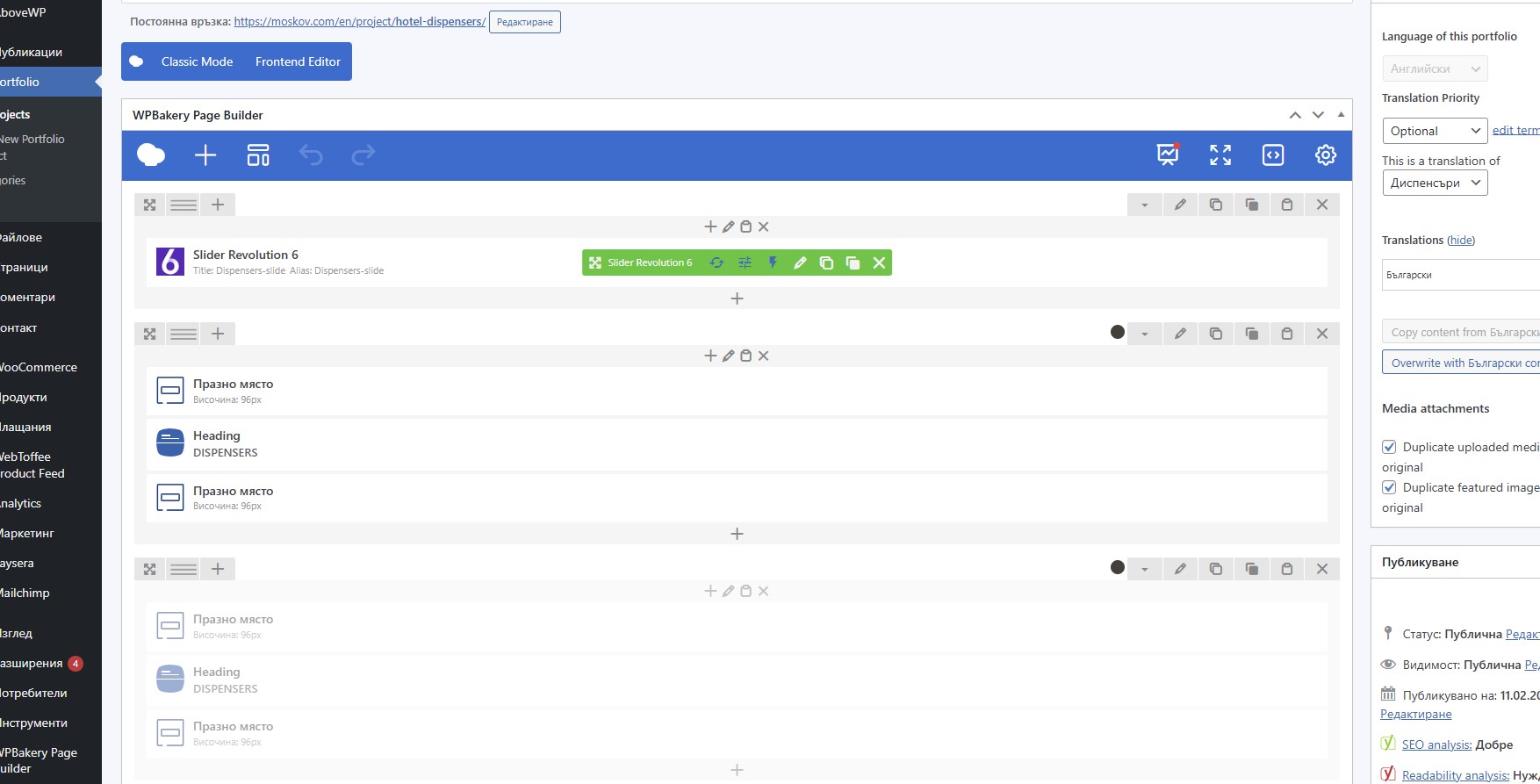The image size is (1540, 784).
Task: Open Portfolio menu in admin sidebar
Action: 51,82
